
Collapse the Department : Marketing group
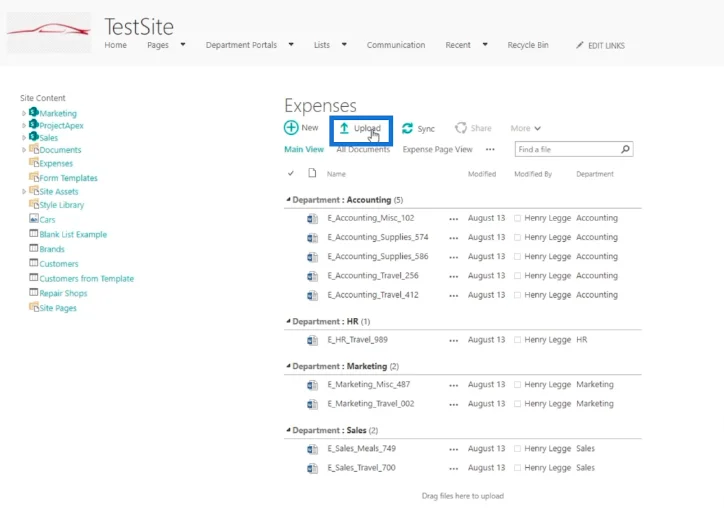288,366
